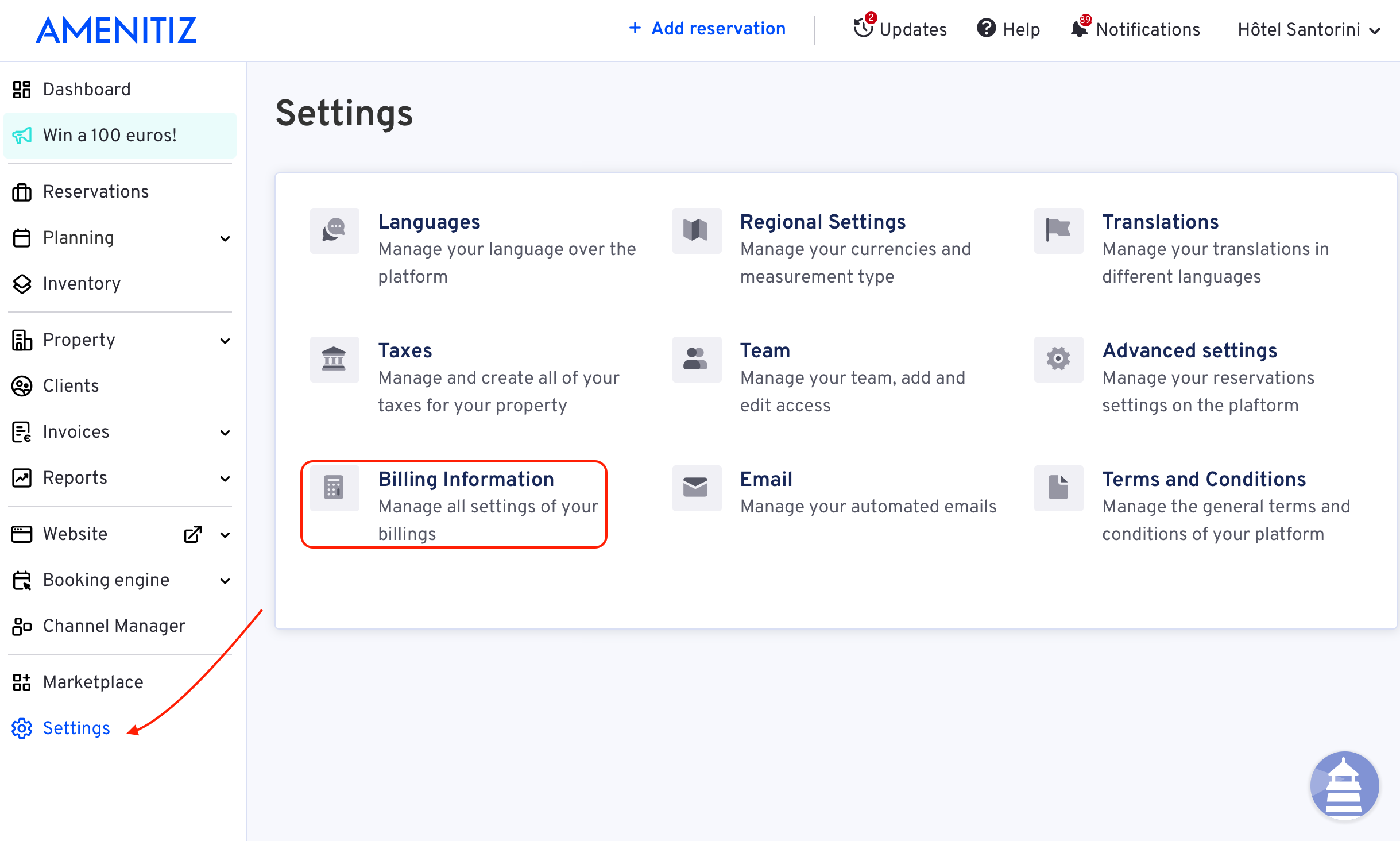Click the Planning calendar icon
Viewport: 1400px width, 841px height.
(22, 238)
